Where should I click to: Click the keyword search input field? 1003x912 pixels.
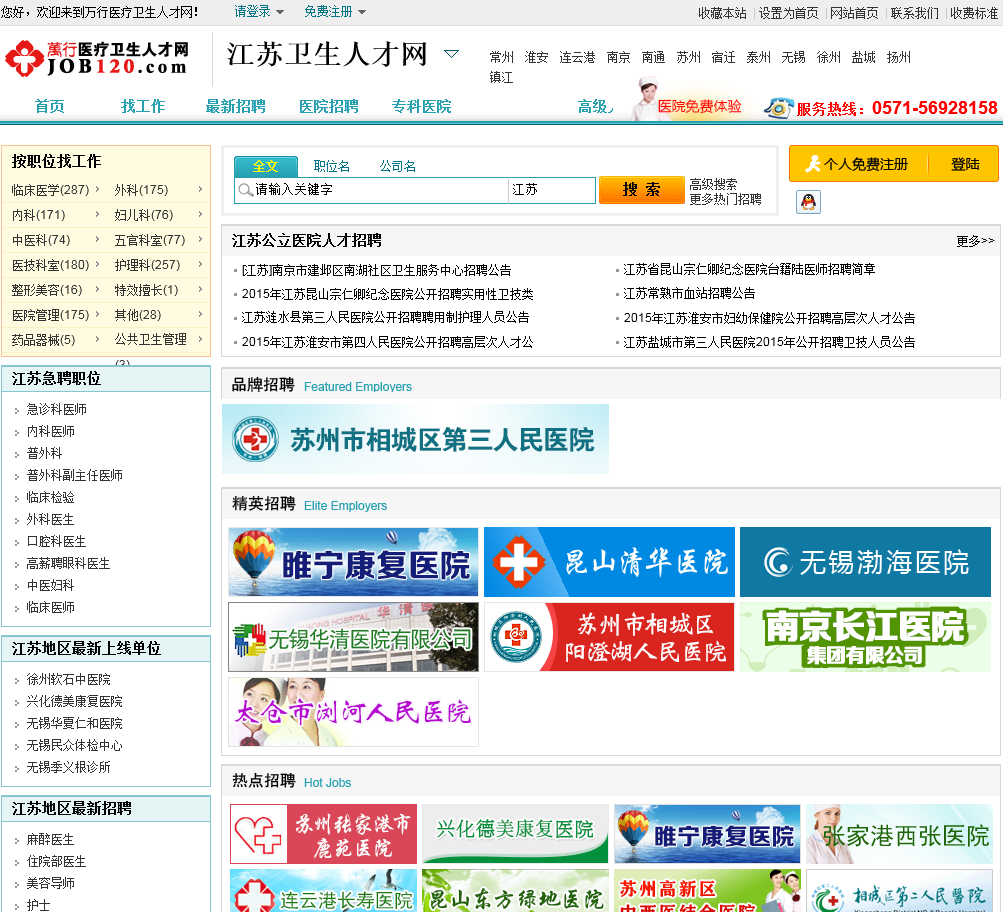click(x=372, y=190)
